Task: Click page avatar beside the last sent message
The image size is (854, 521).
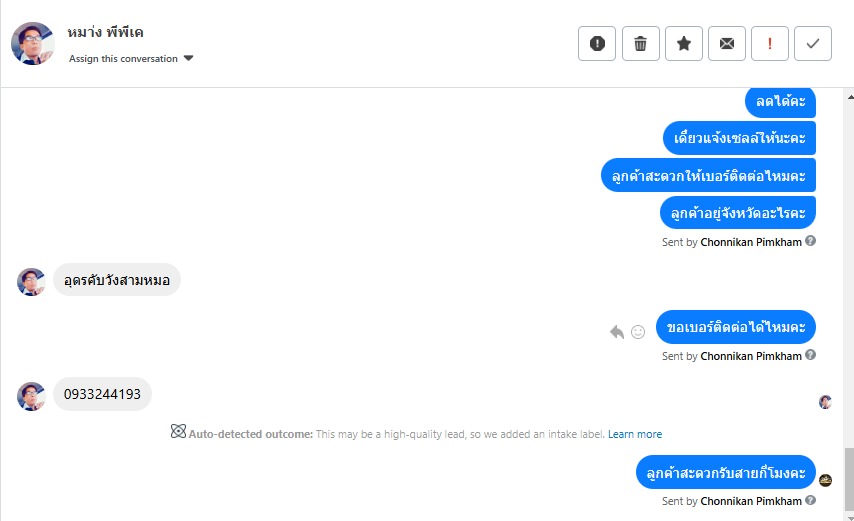Action: 825,480
